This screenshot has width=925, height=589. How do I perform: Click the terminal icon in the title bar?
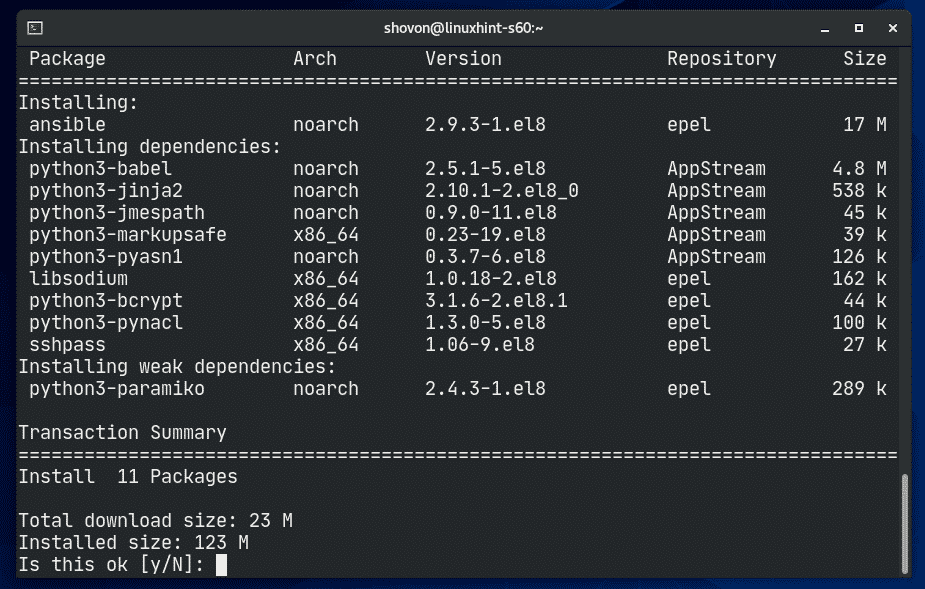35,28
